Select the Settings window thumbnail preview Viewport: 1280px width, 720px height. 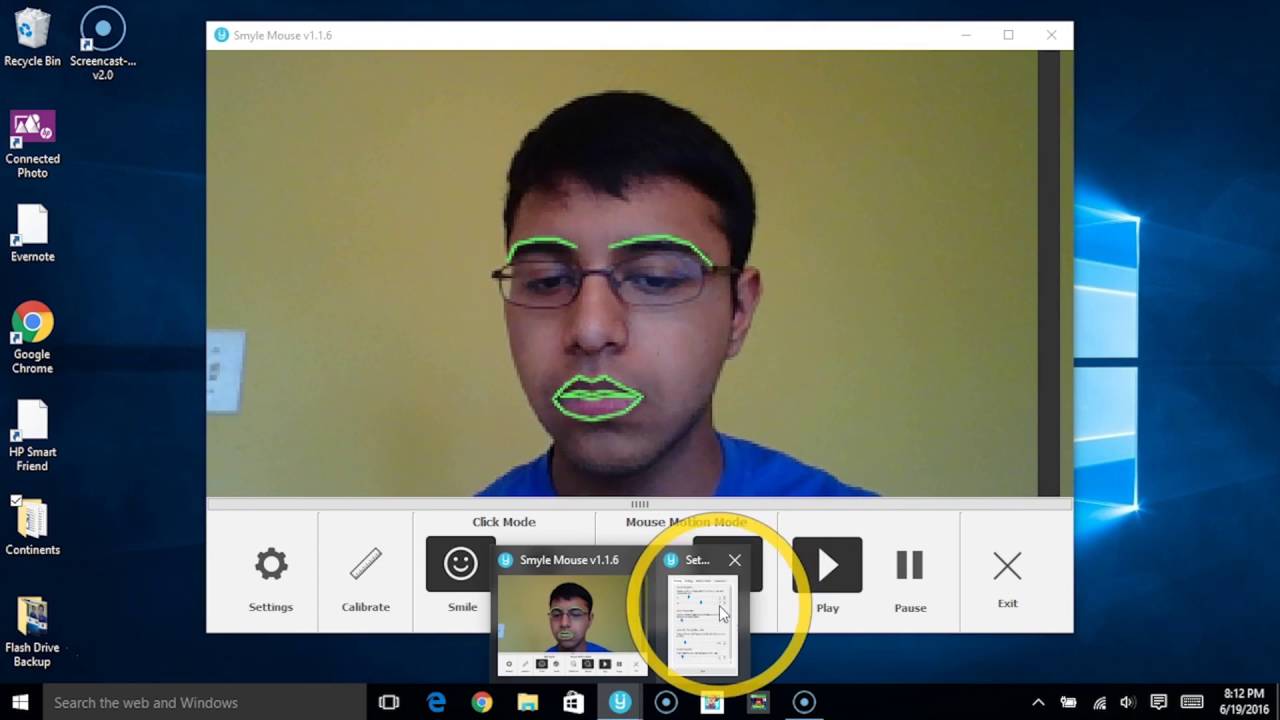click(702, 624)
